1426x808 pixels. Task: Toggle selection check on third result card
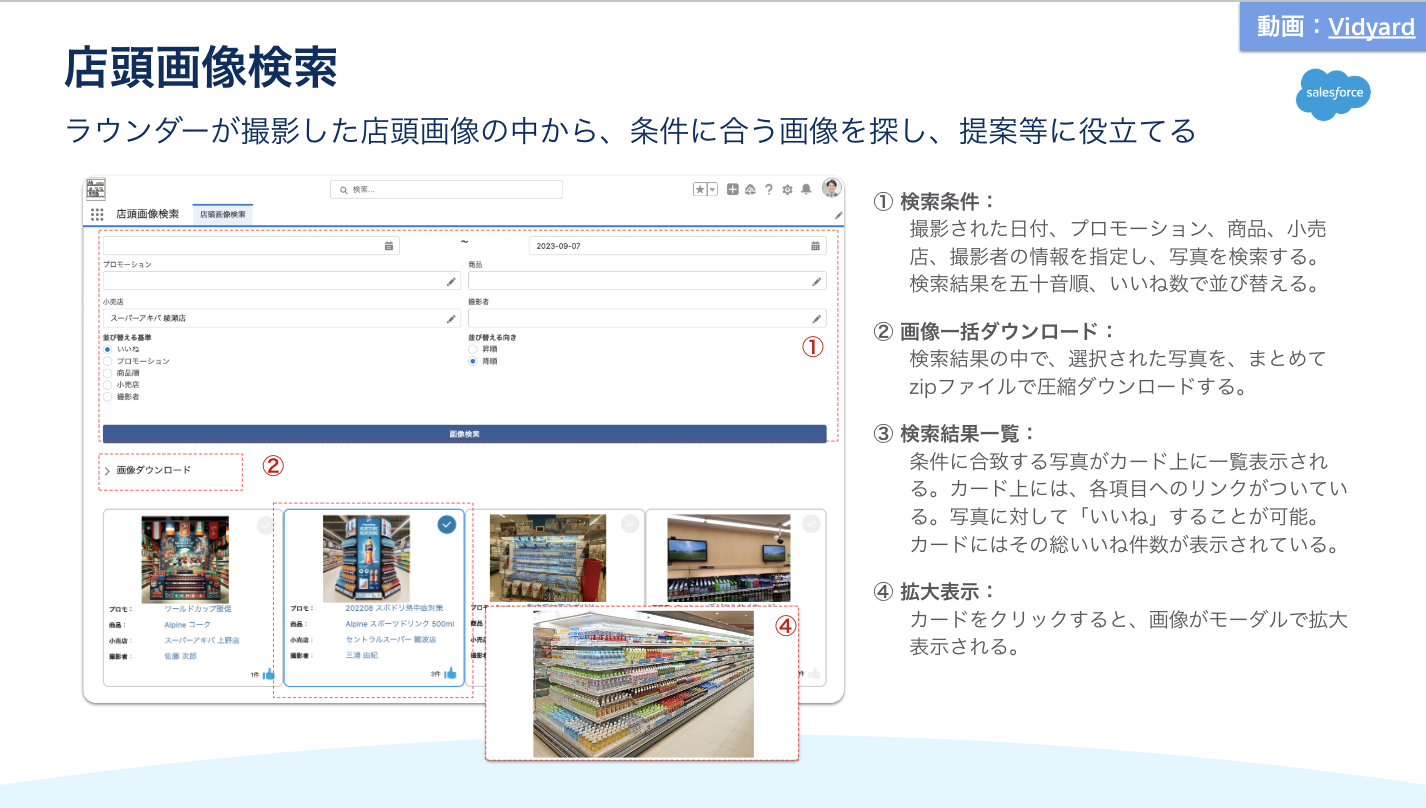pos(630,524)
